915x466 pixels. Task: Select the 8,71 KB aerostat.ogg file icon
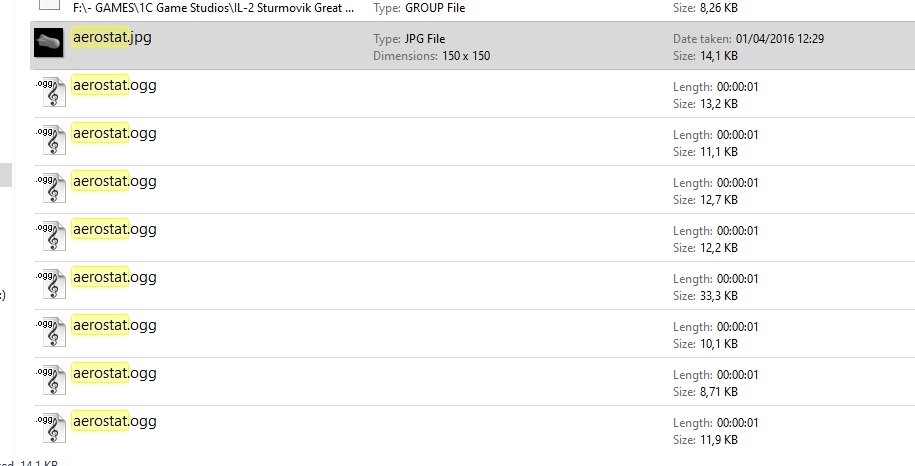(50, 381)
